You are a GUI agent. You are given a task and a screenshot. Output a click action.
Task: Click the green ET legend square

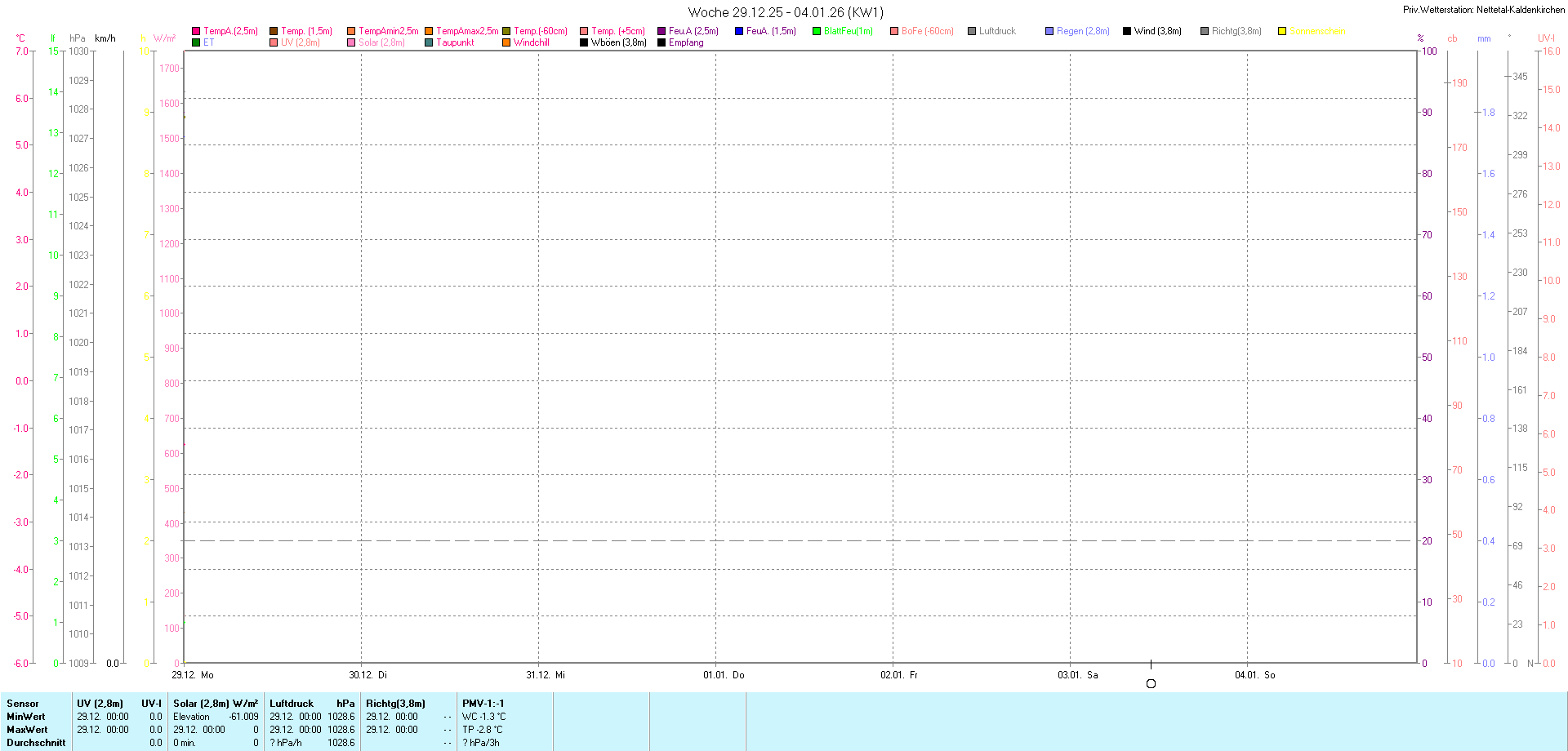tap(196, 42)
